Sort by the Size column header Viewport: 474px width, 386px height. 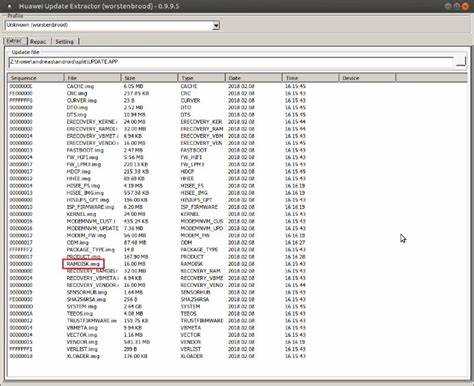tap(149, 78)
